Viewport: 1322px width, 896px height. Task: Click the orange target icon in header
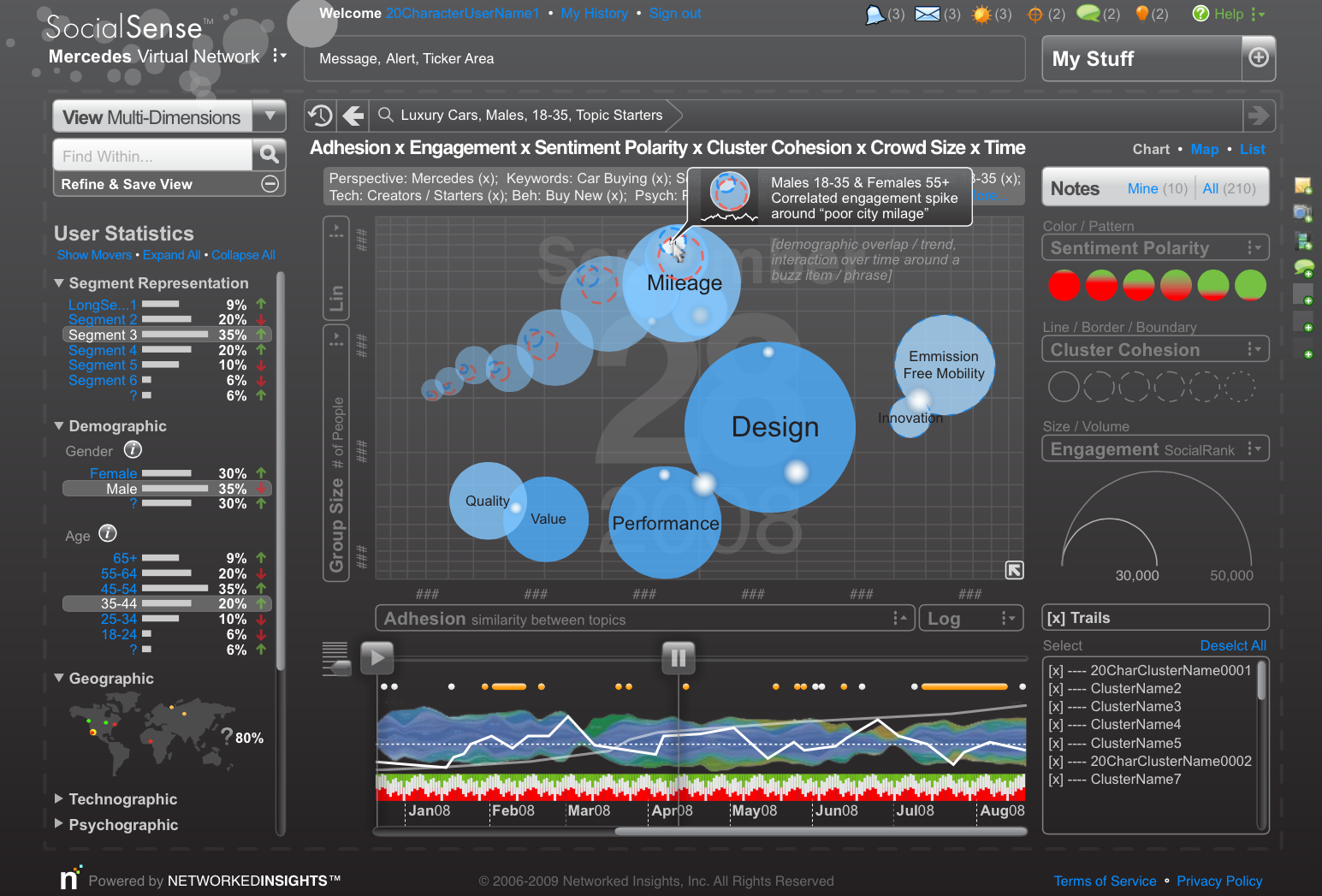pyautogui.click(x=1034, y=15)
